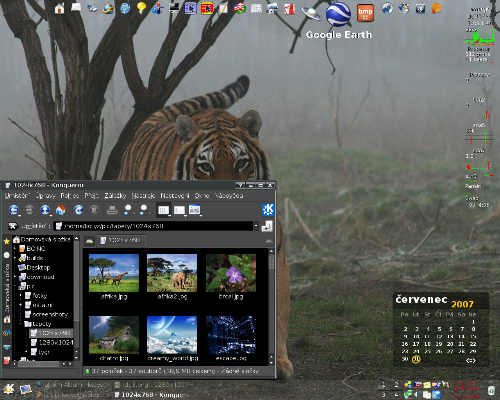
Task: Click the printer icon in toolbar
Action: coord(112,210)
